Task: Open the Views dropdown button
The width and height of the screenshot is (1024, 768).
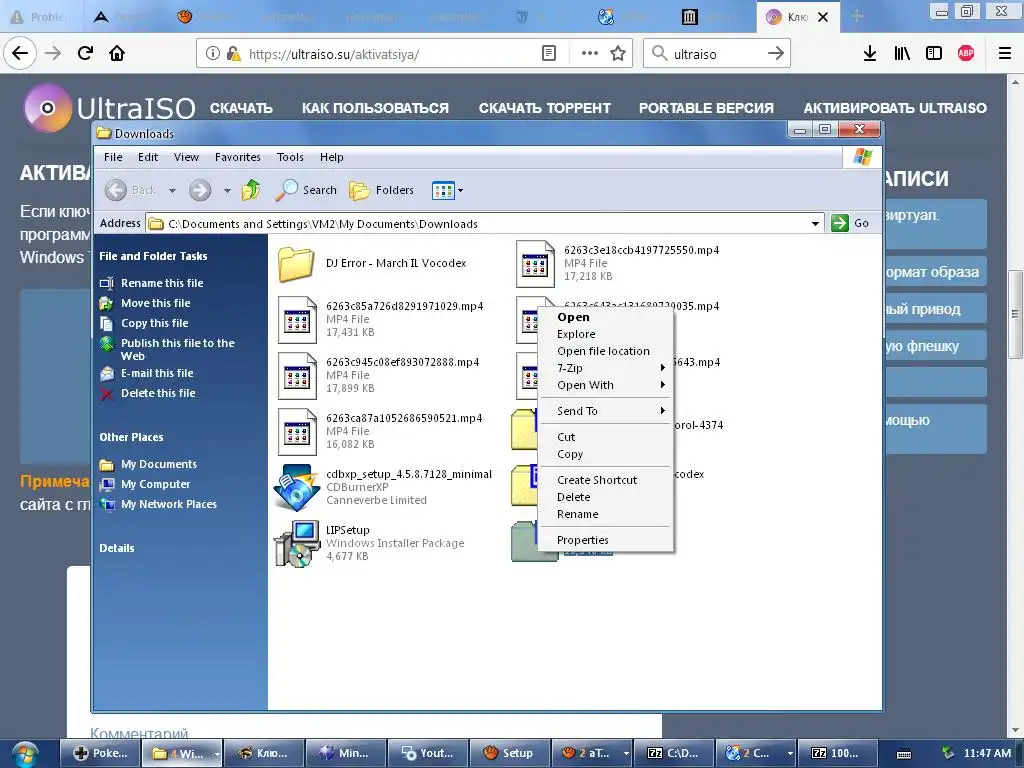Action: coord(447,191)
